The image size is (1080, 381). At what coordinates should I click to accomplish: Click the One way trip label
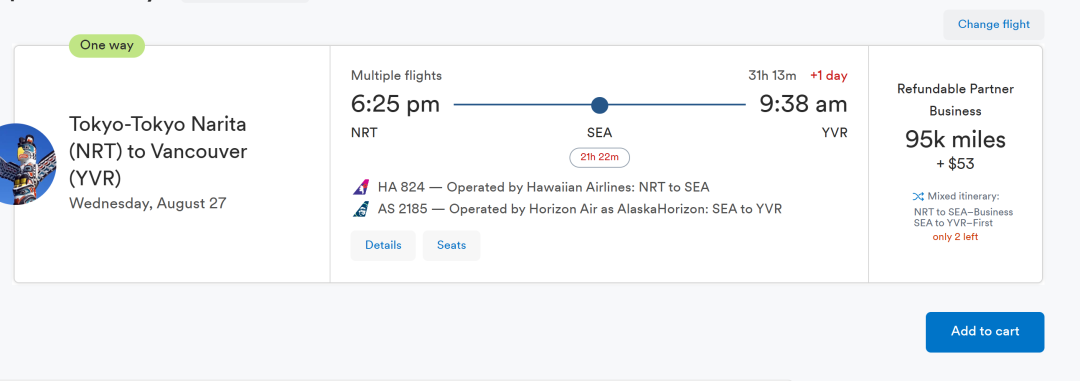(107, 46)
